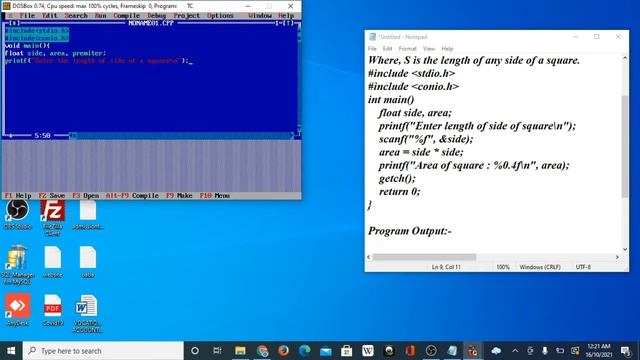Open OBS Studio desktop shortcut
The width and height of the screenshot is (640, 360).
(x=17, y=214)
